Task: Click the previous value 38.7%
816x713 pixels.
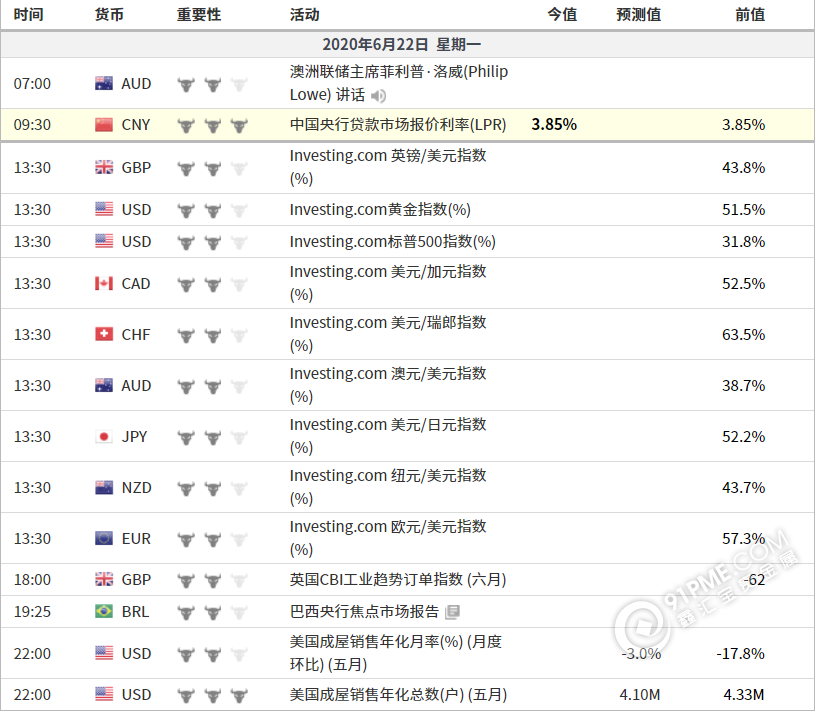Action: tap(744, 385)
